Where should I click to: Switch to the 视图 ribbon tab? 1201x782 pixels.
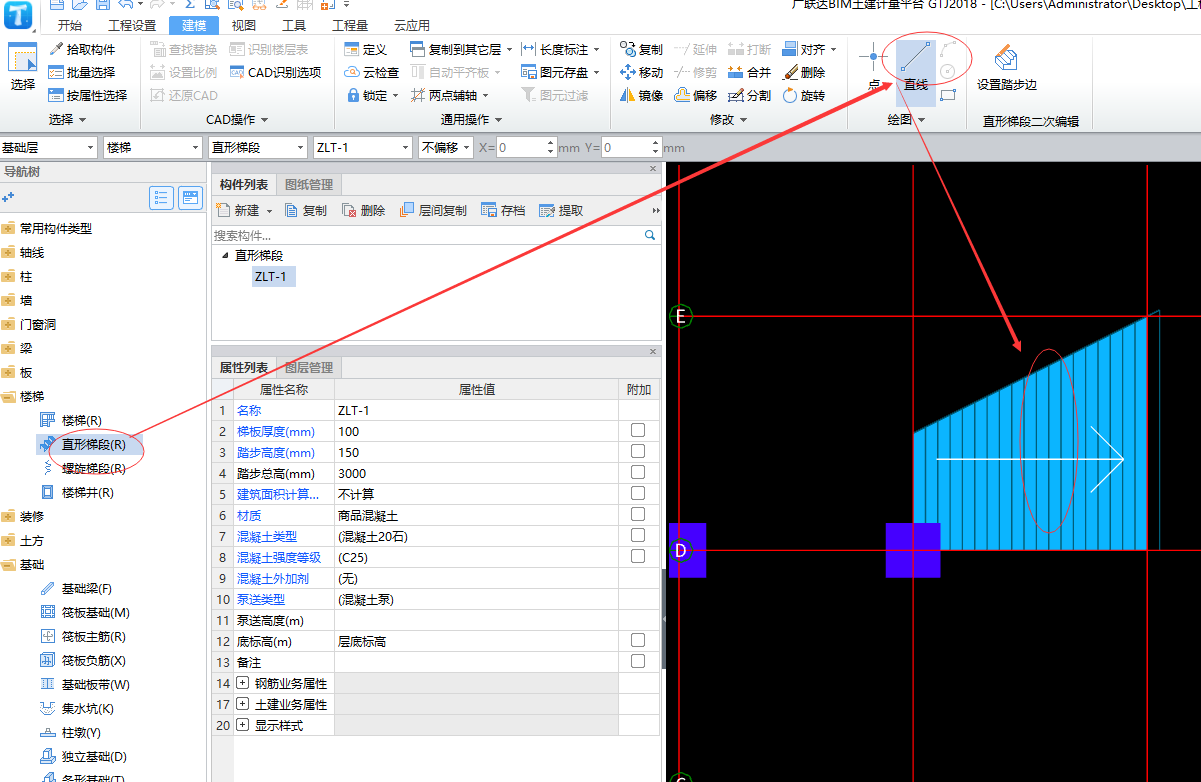tap(243, 25)
